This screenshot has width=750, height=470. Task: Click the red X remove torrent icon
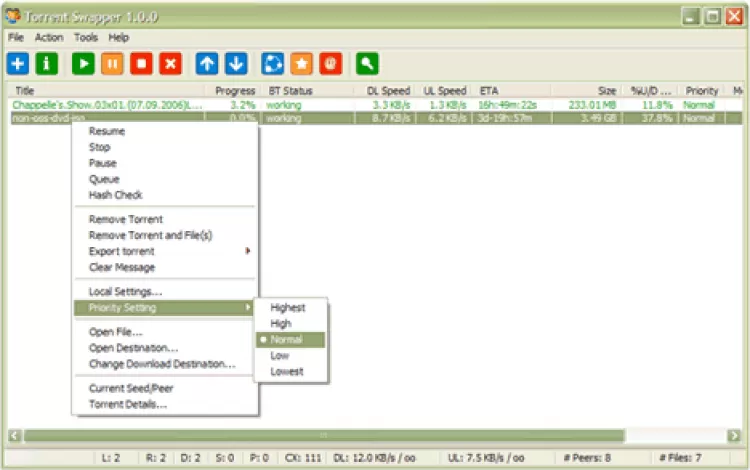pos(170,64)
